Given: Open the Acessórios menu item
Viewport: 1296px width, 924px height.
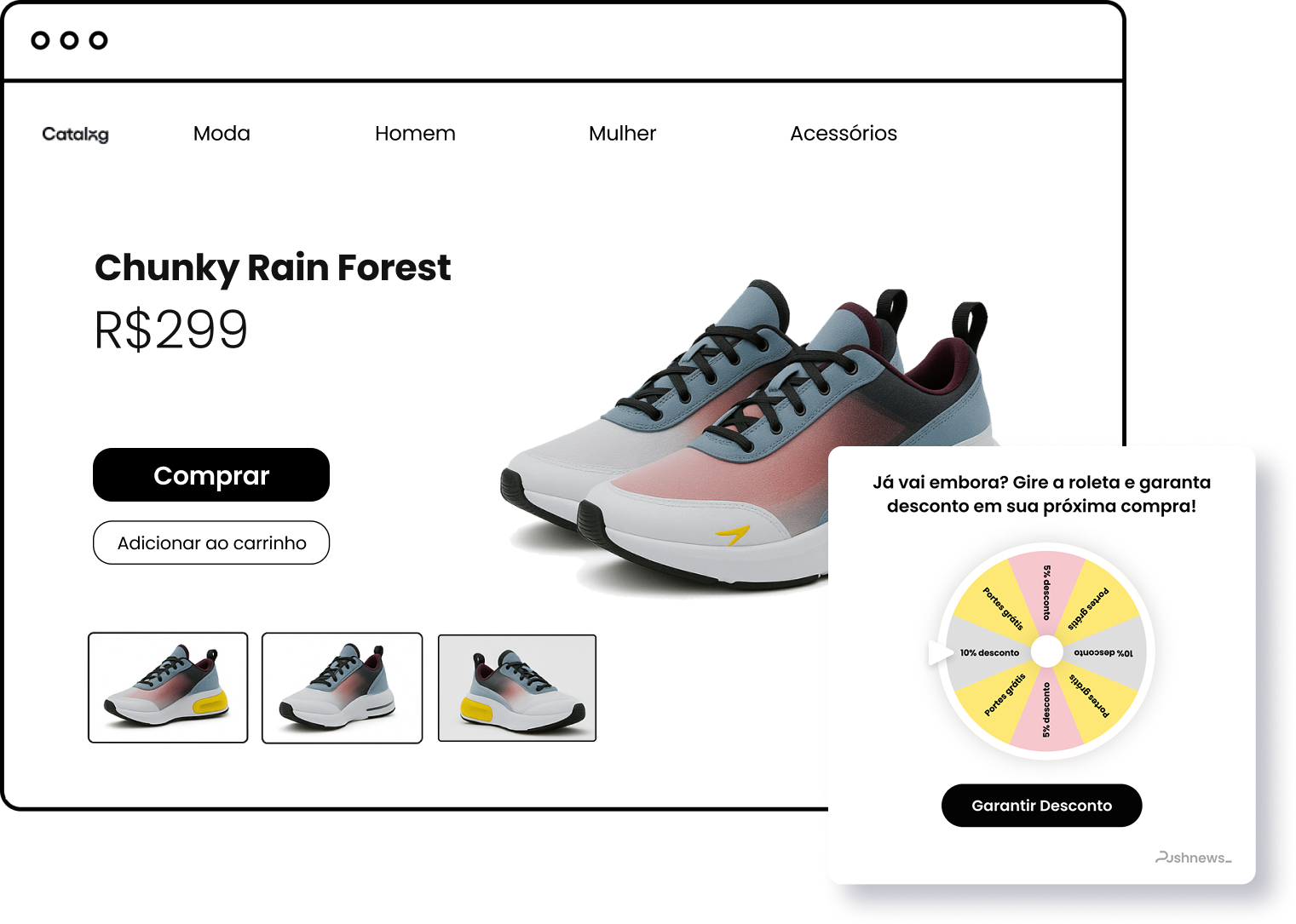Looking at the screenshot, I should (843, 134).
